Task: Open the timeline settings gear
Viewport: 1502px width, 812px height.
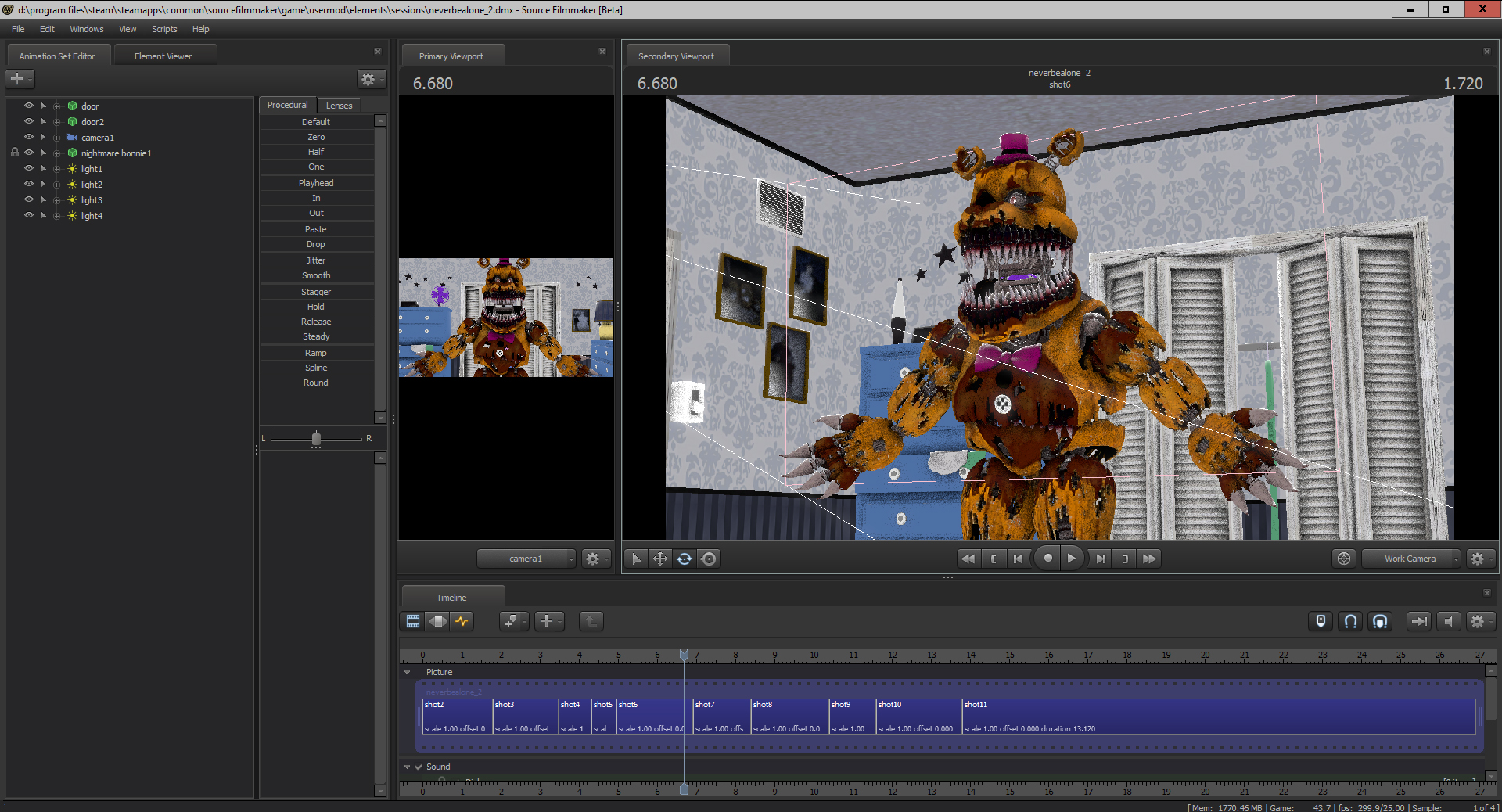Action: (1480, 621)
